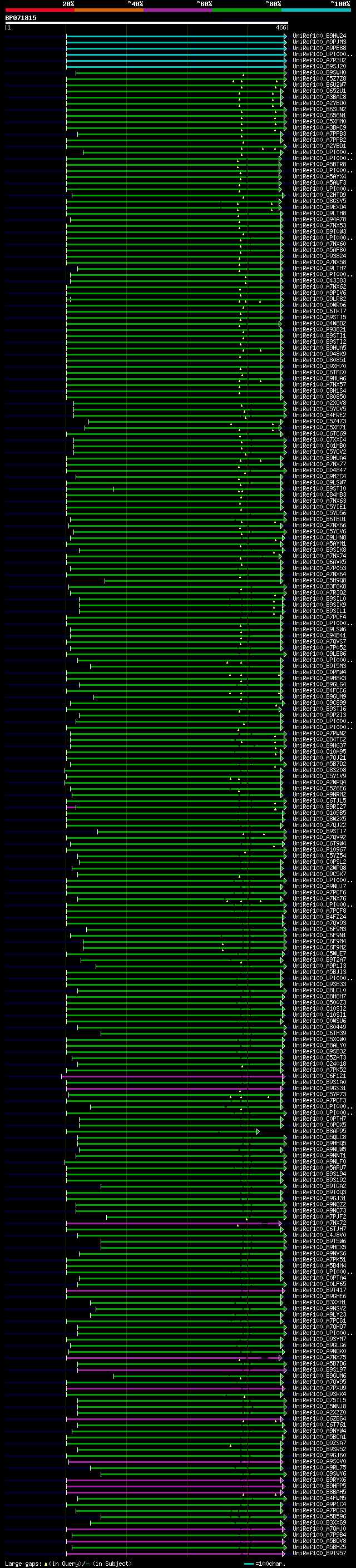Select hit label UniRef100_A5B7D2

[319, 764]
